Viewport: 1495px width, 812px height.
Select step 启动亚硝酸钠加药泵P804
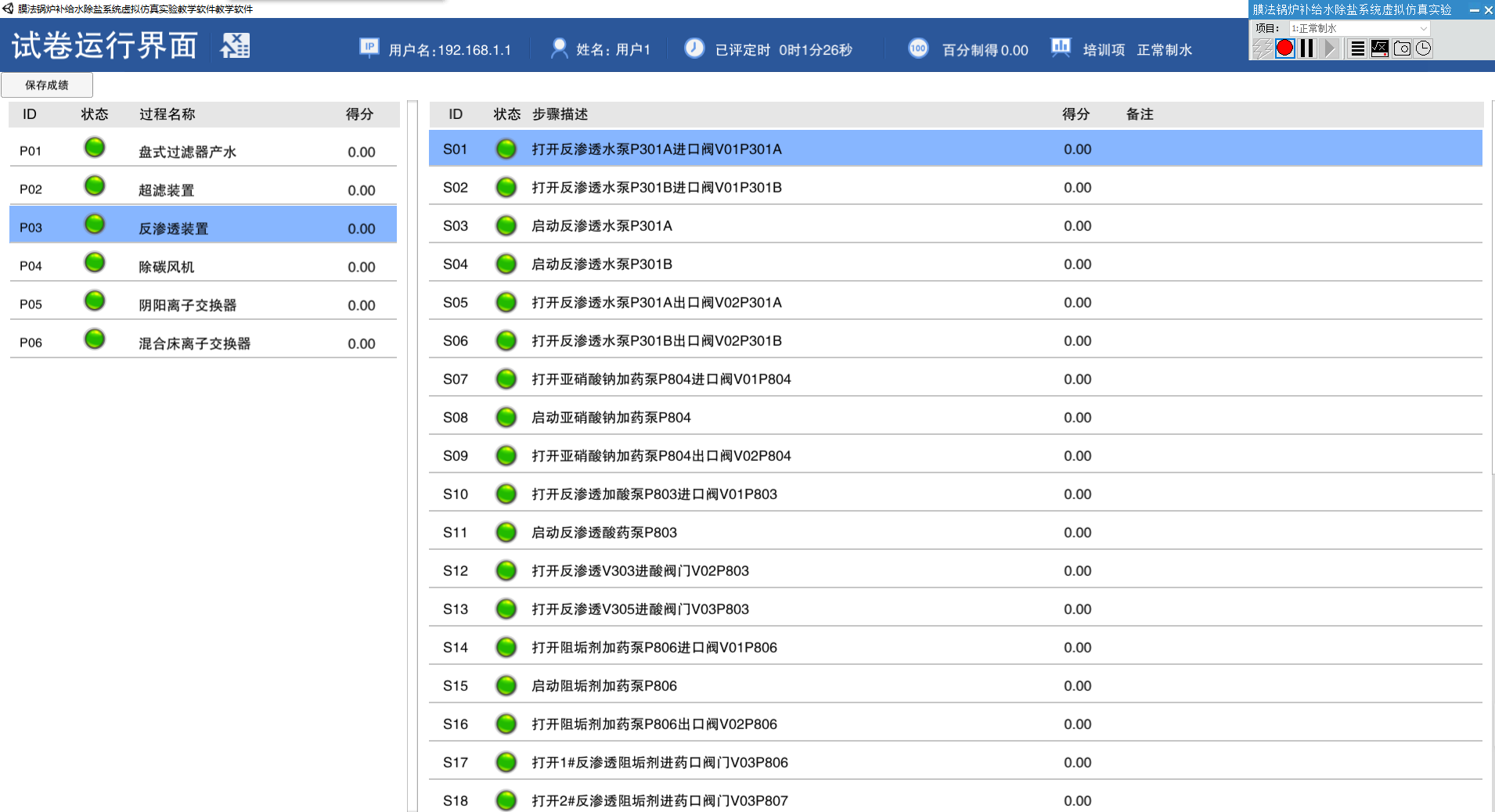[x=956, y=417]
